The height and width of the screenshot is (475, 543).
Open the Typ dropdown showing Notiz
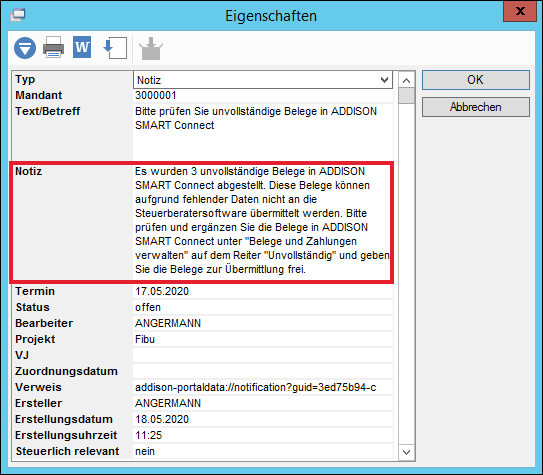[263, 80]
